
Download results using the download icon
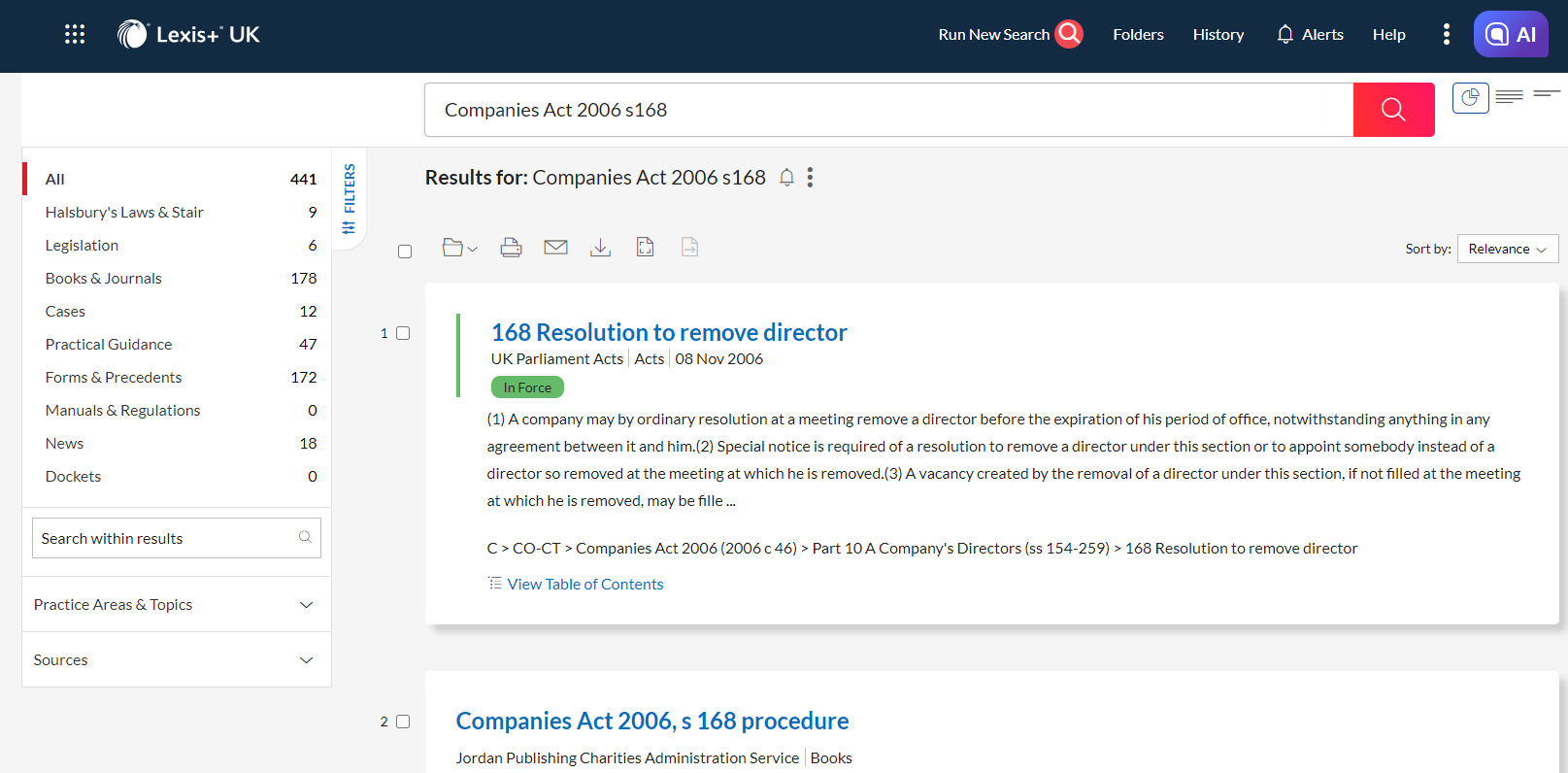600,248
